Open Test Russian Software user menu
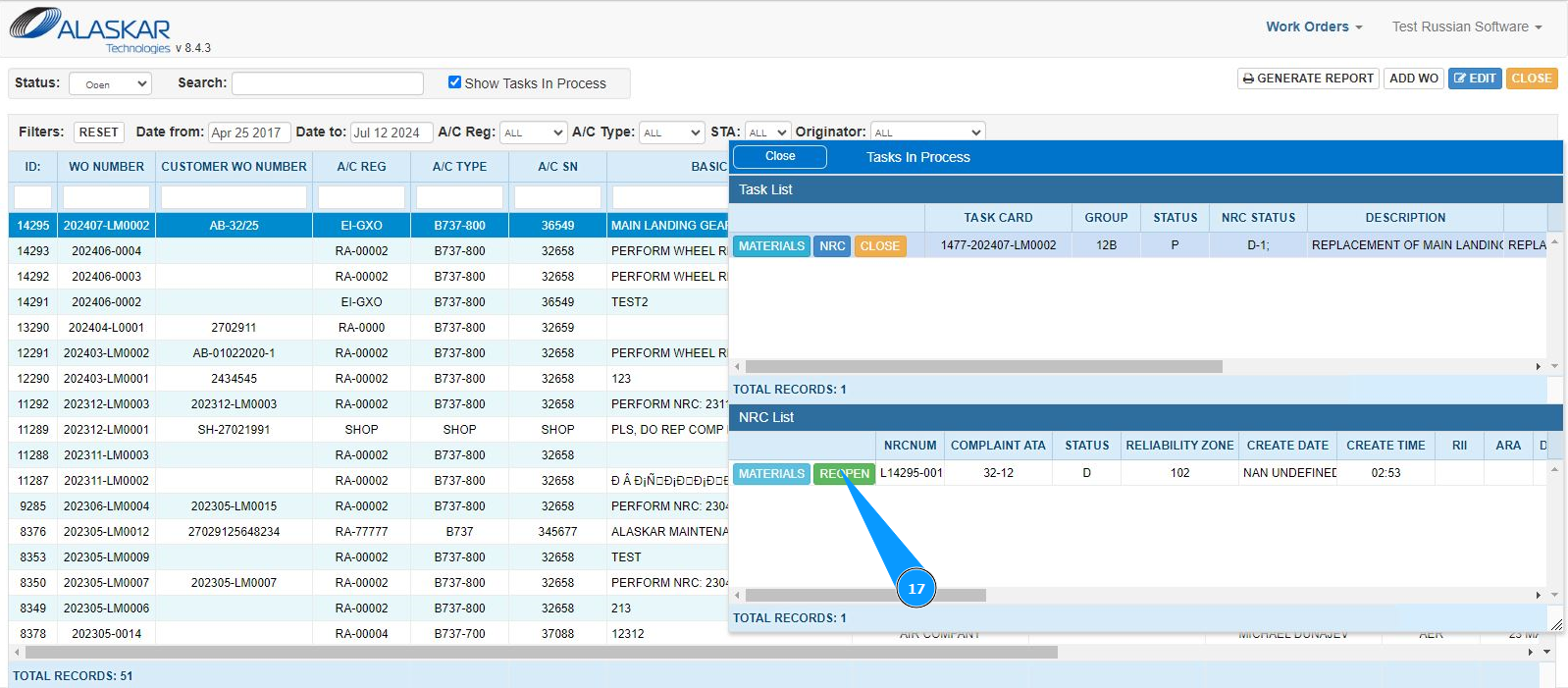 coord(1466,26)
